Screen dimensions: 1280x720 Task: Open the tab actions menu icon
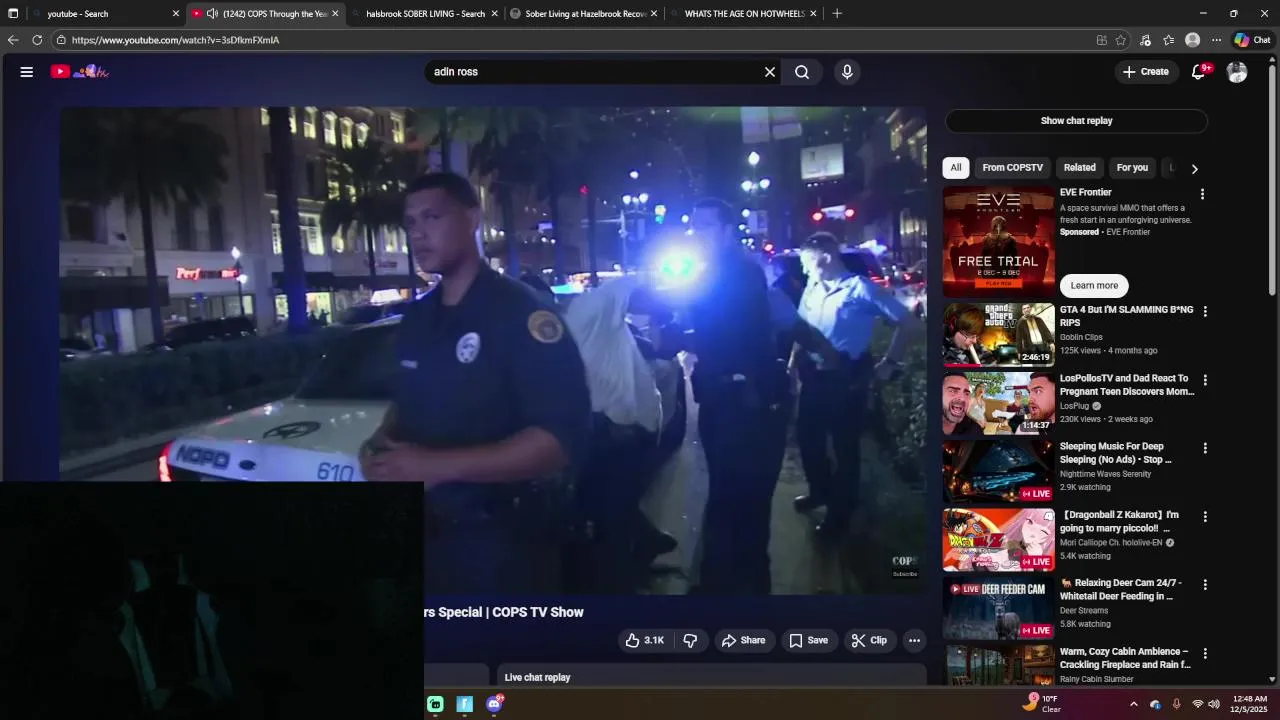[13, 14]
